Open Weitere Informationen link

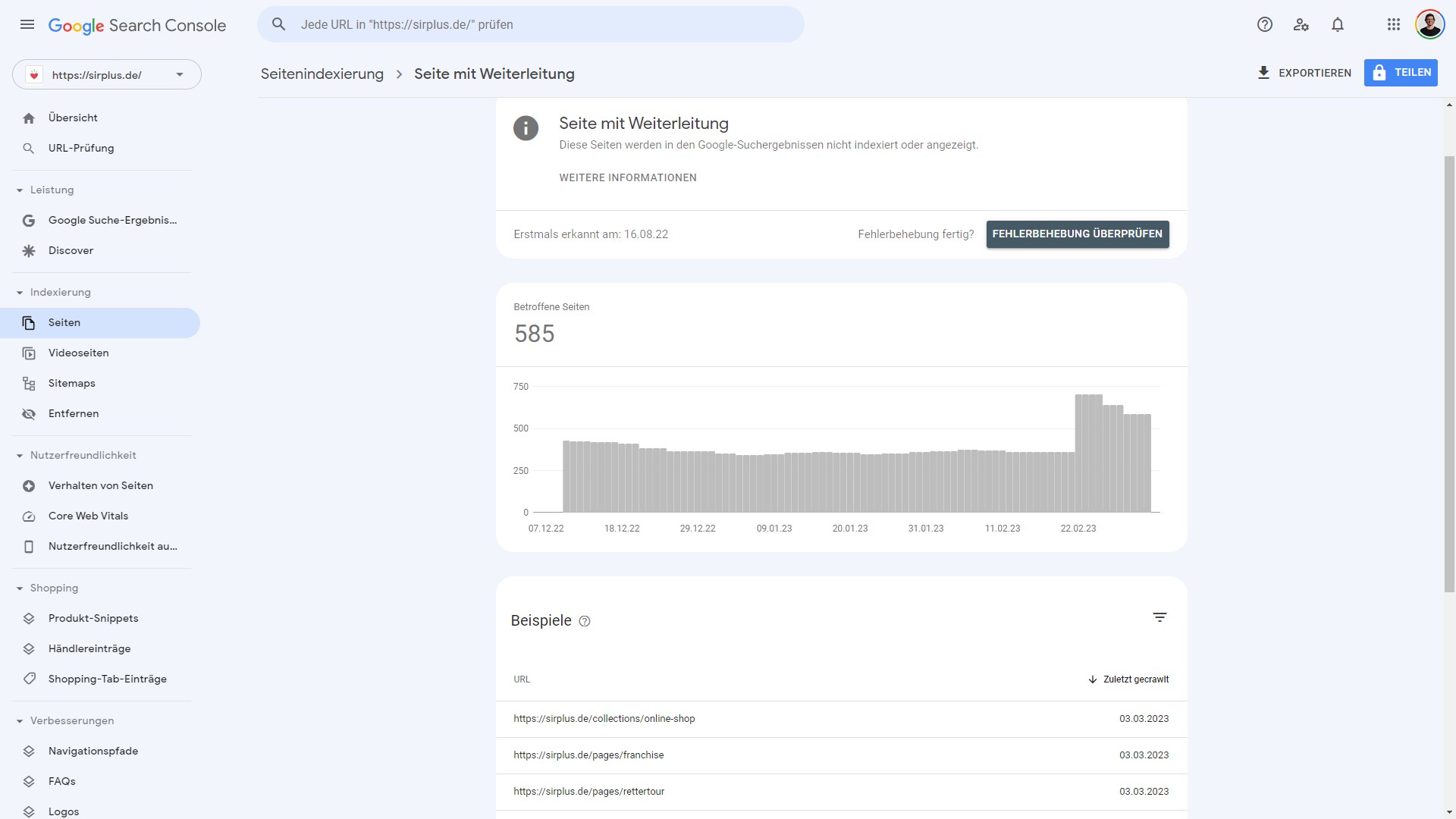tap(628, 178)
